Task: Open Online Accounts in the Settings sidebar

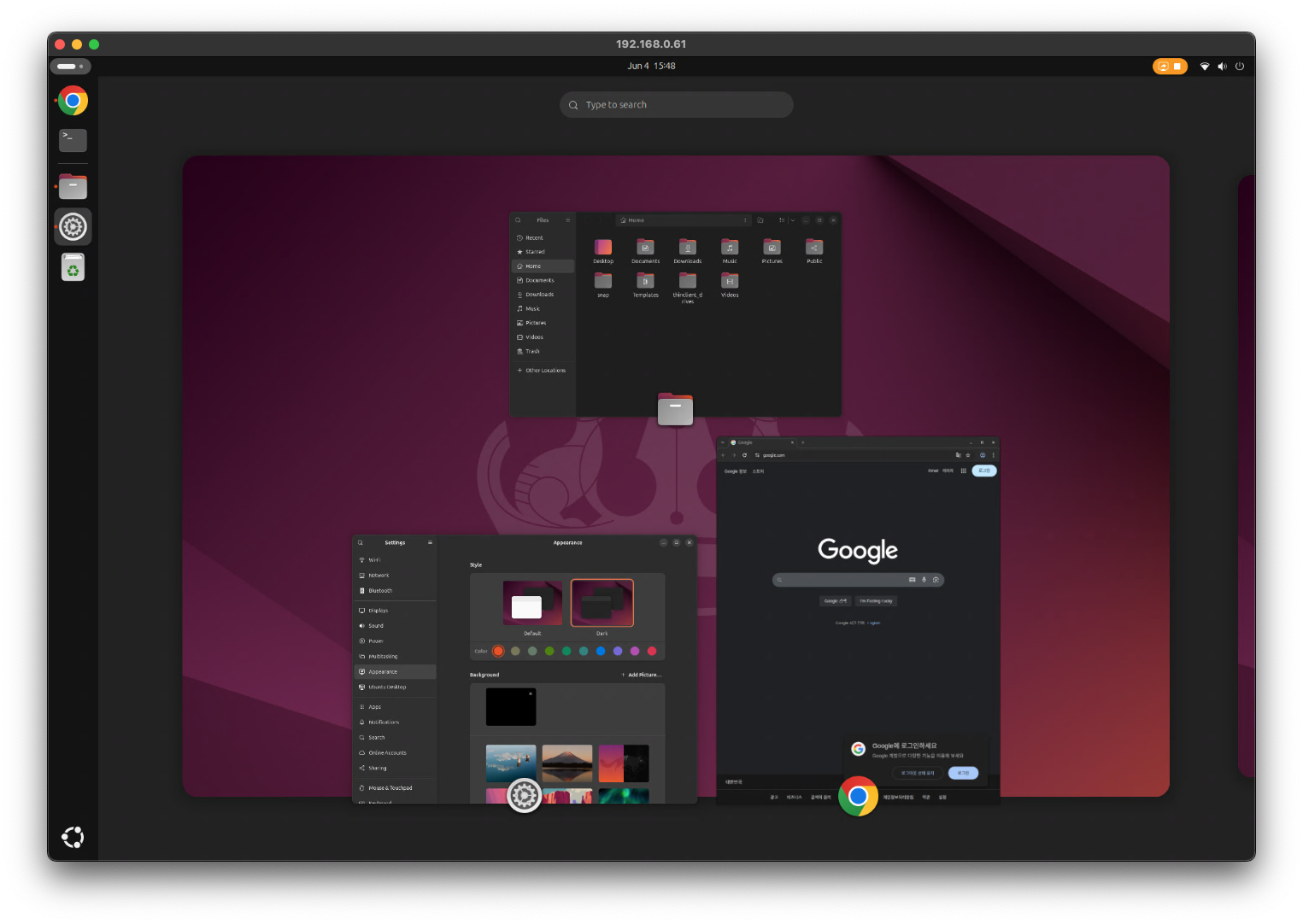Action: pyautogui.click(x=395, y=753)
